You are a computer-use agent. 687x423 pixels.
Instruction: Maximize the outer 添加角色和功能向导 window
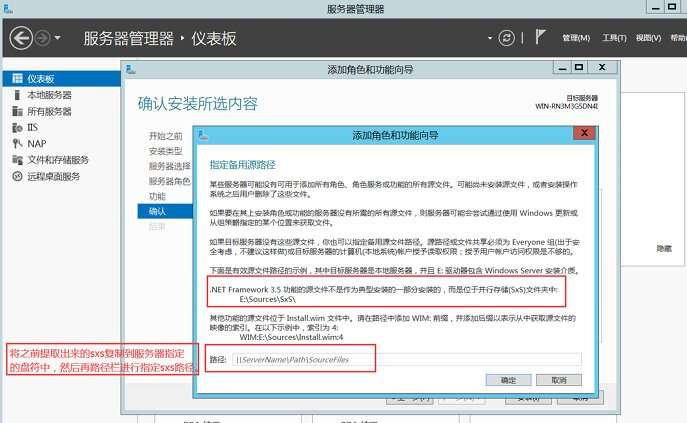(579, 68)
